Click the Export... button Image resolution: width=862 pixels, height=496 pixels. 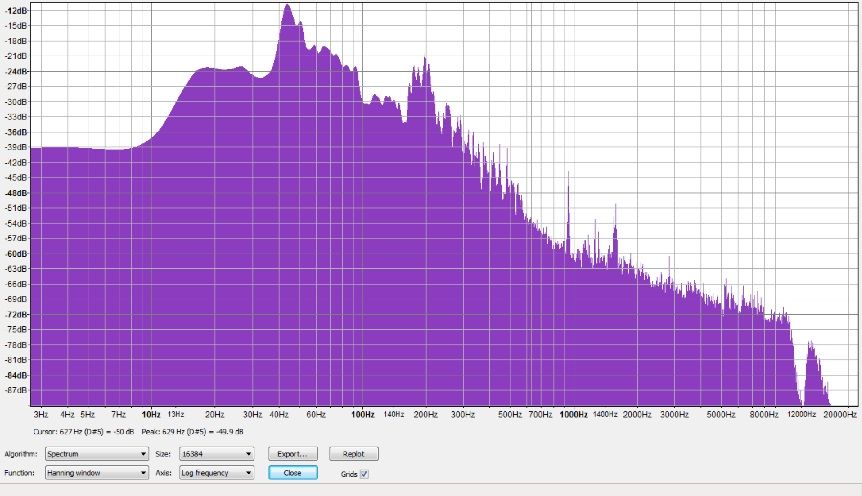pos(292,454)
